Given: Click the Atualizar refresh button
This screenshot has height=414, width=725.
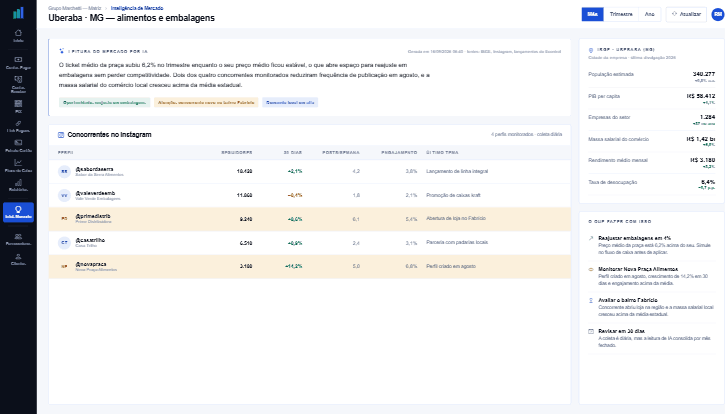Looking at the screenshot, I should (x=686, y=14).
